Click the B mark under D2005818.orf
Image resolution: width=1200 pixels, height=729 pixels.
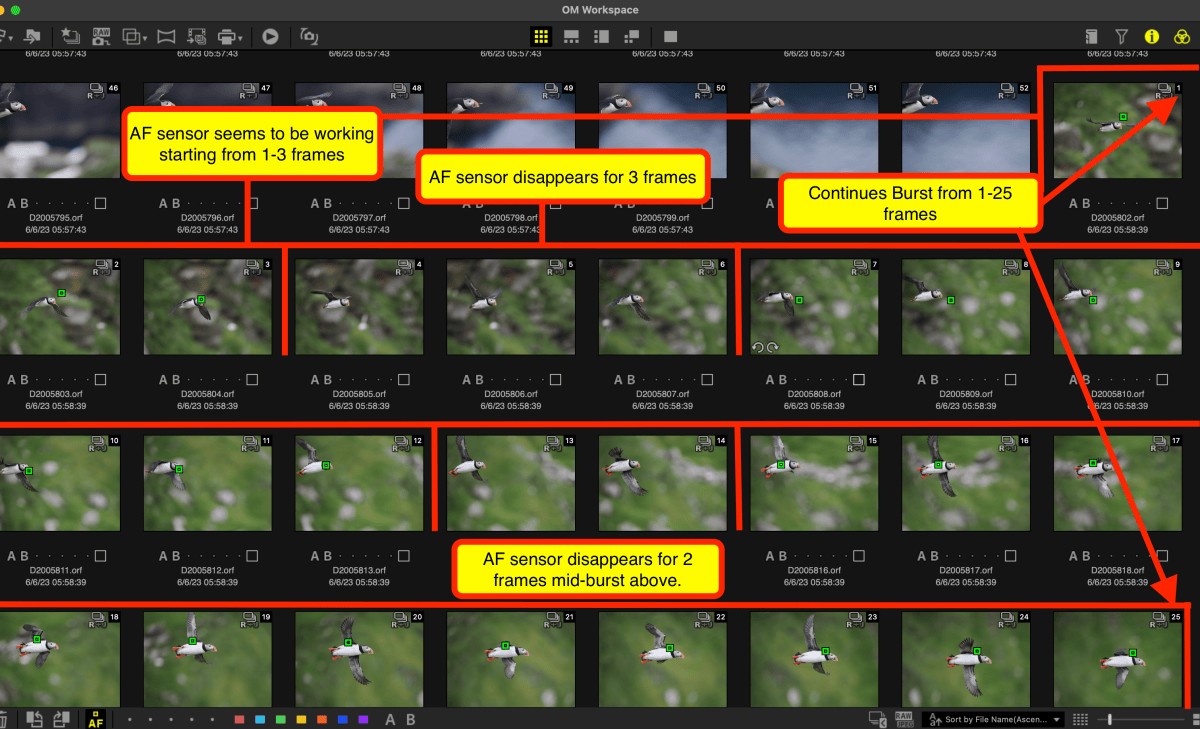point(1088,556)
